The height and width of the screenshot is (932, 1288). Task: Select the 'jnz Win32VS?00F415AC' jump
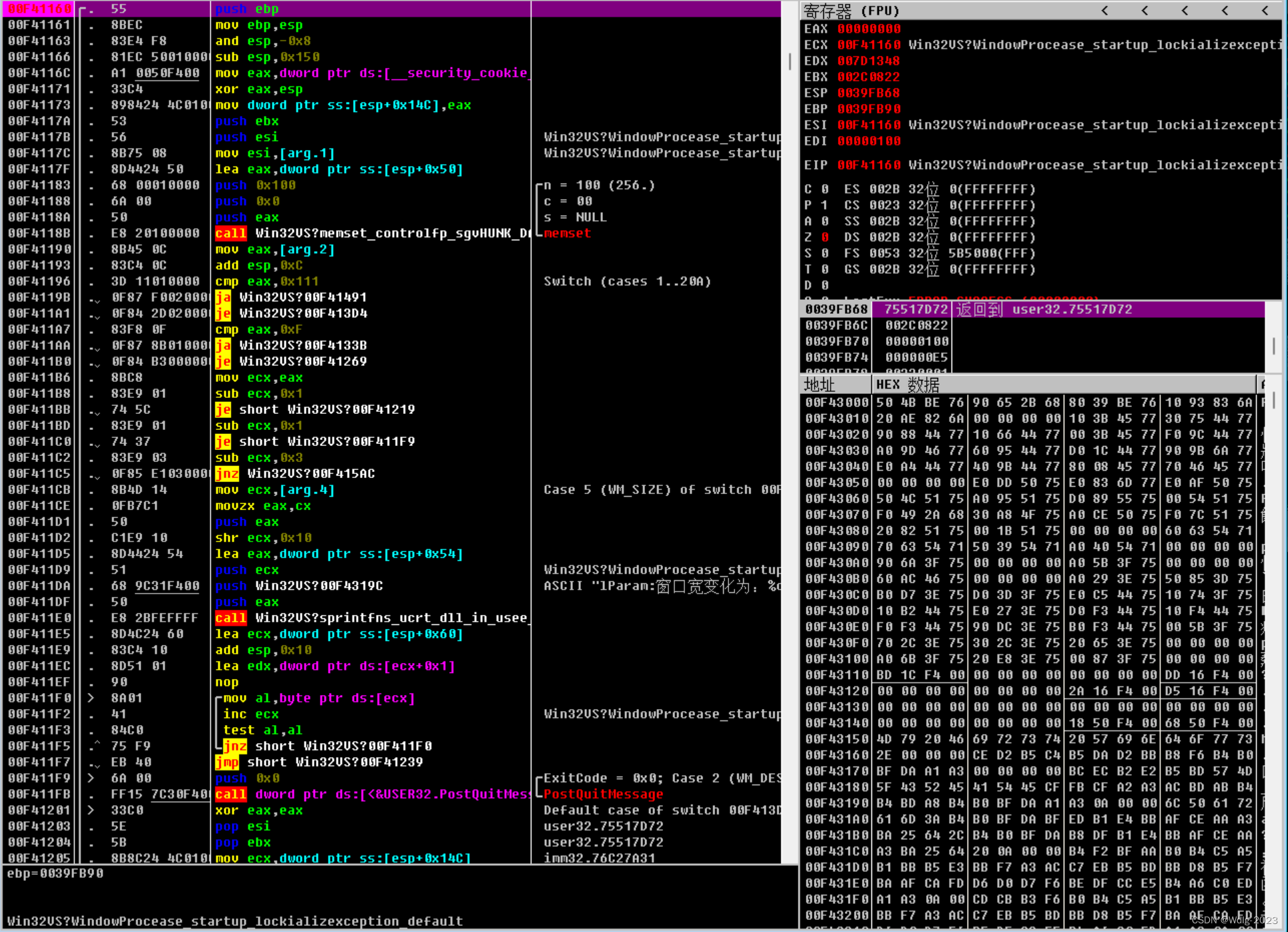pos(295,474)
